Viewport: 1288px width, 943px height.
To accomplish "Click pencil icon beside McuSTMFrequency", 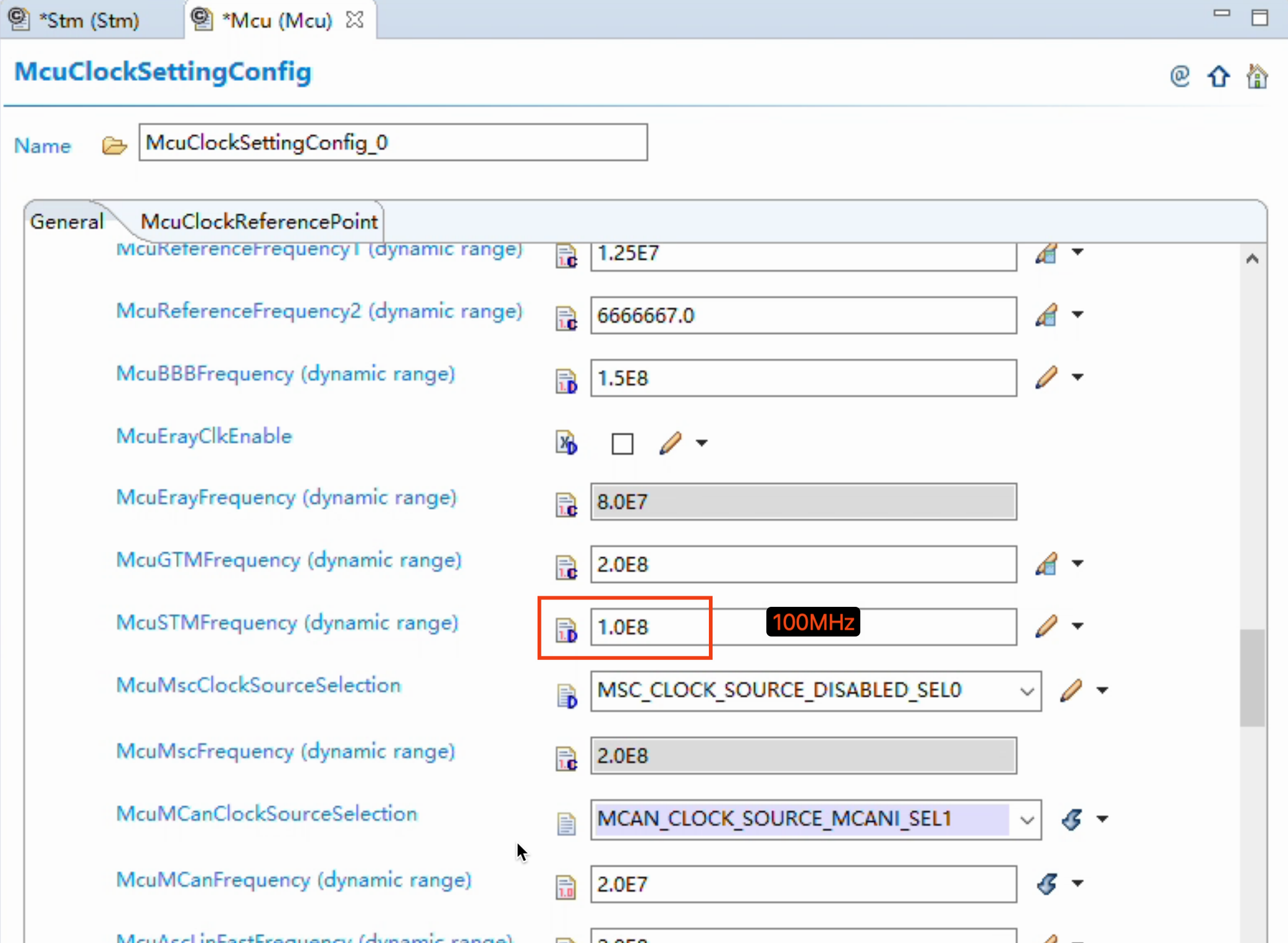I will pos(1046,626).
